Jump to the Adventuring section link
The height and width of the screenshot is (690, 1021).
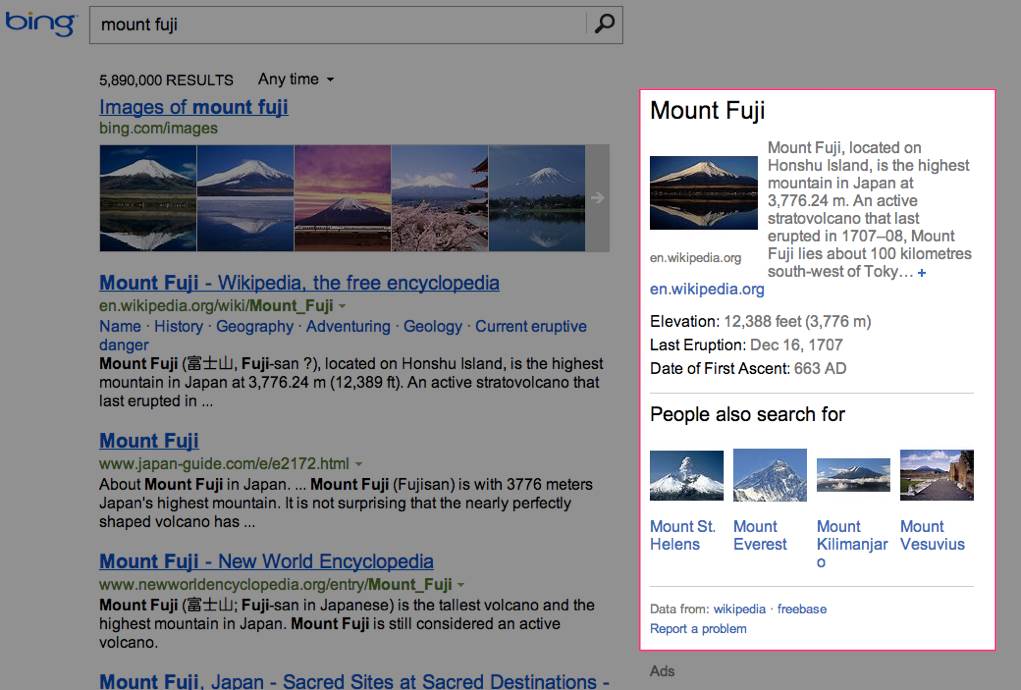[x=348, y=326]
